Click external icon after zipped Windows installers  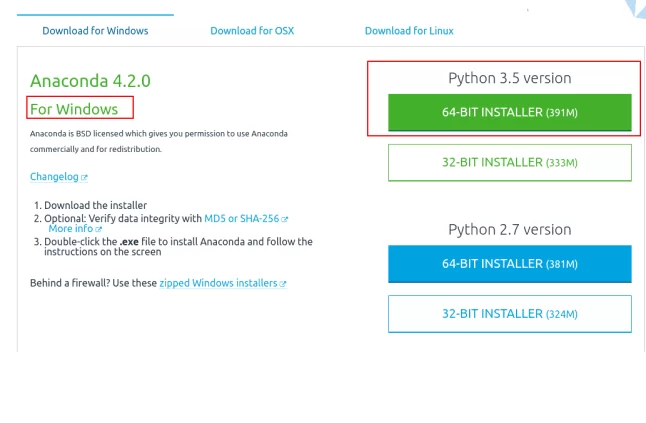point(283,284)
